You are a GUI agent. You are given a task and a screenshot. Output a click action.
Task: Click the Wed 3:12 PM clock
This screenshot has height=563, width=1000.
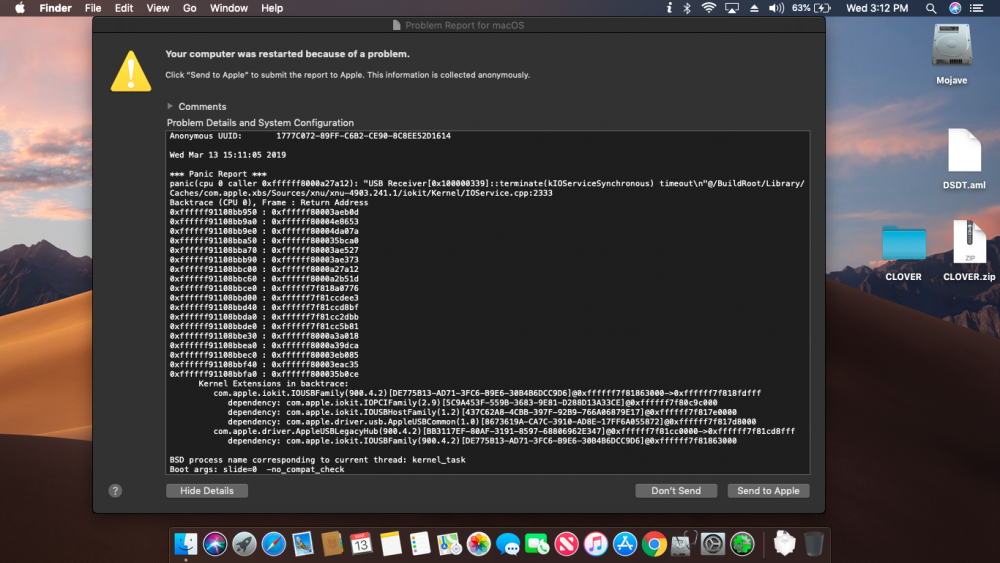pos(877,8)
